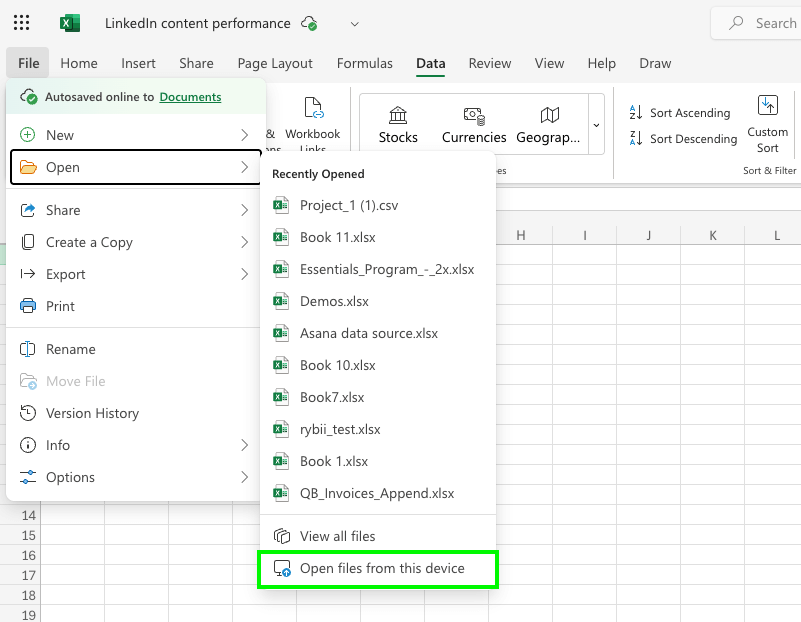Switch to the Page Layout tab

pos(275,63)
